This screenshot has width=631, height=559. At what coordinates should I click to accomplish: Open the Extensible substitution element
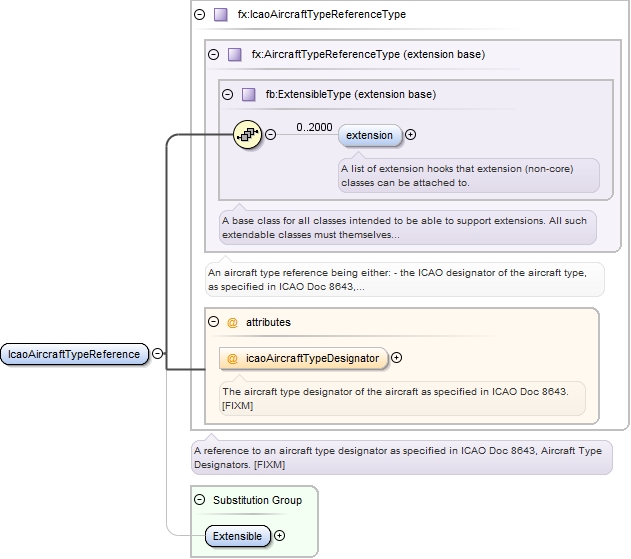tap(238, 536)
